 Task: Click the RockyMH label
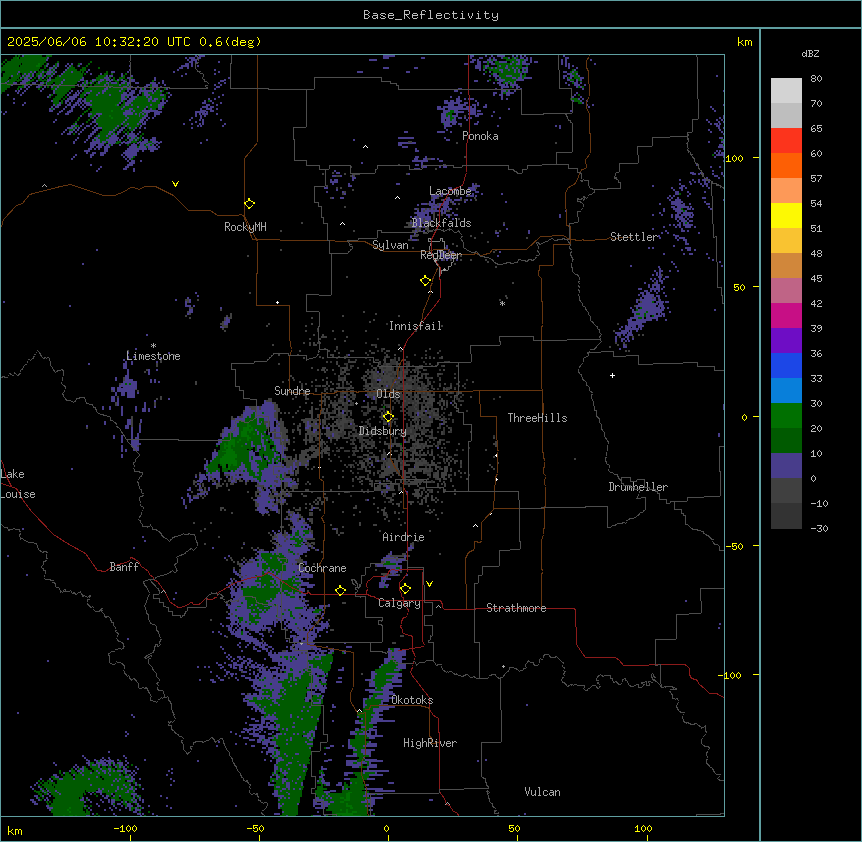click(x=245, y=227)
